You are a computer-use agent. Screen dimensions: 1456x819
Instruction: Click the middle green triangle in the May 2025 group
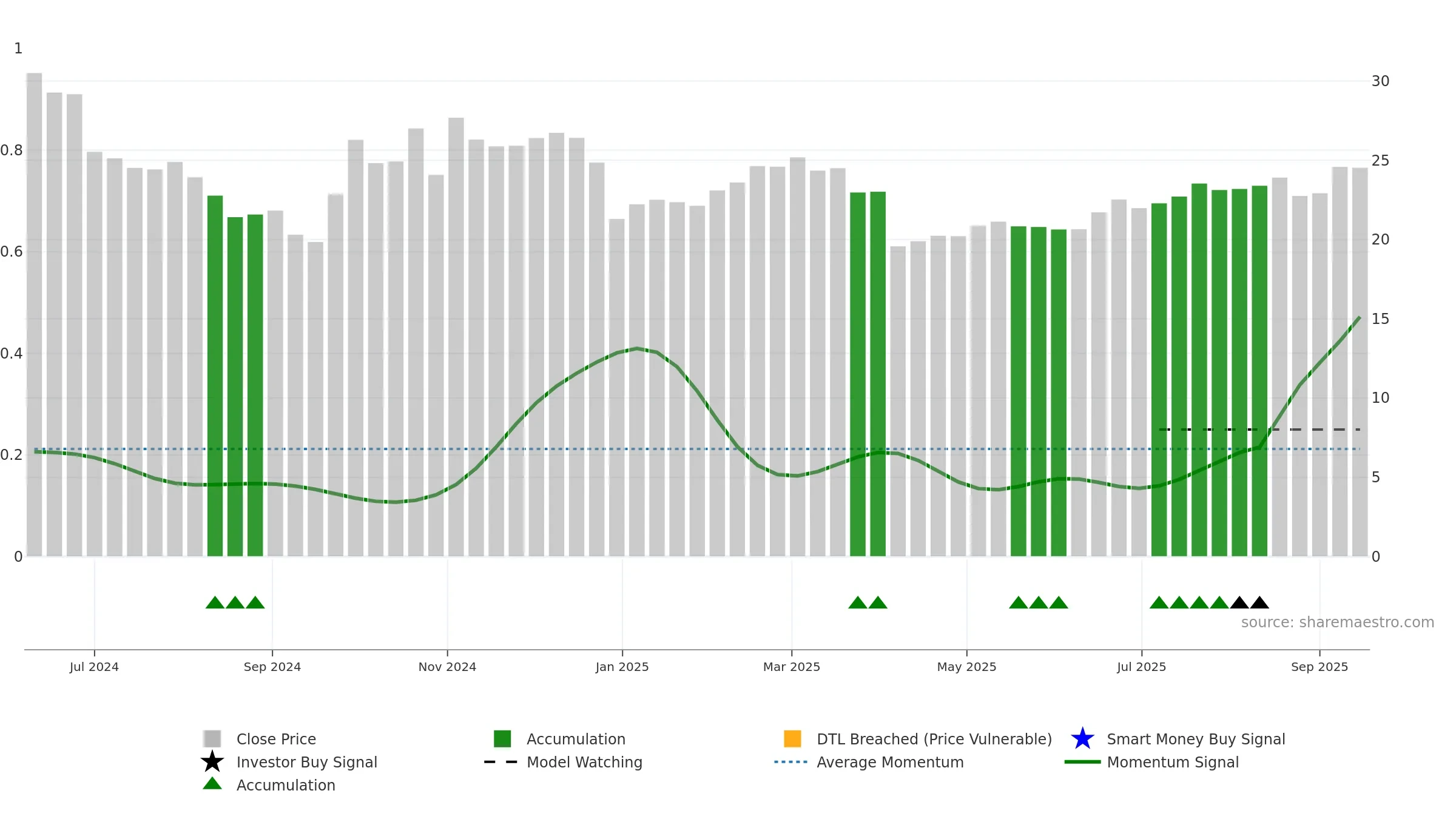point(1039,602)
